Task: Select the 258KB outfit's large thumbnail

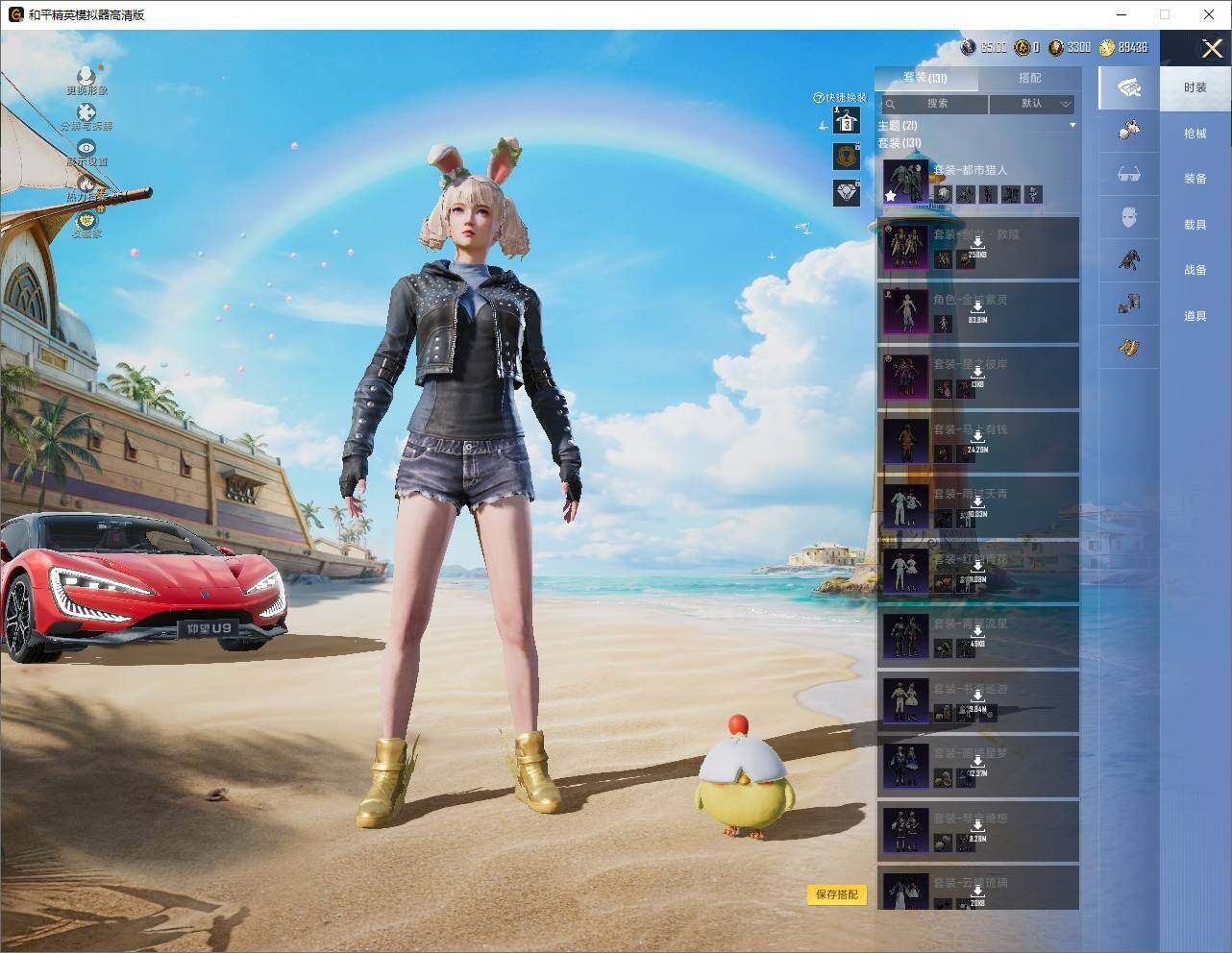Action: 905,247
